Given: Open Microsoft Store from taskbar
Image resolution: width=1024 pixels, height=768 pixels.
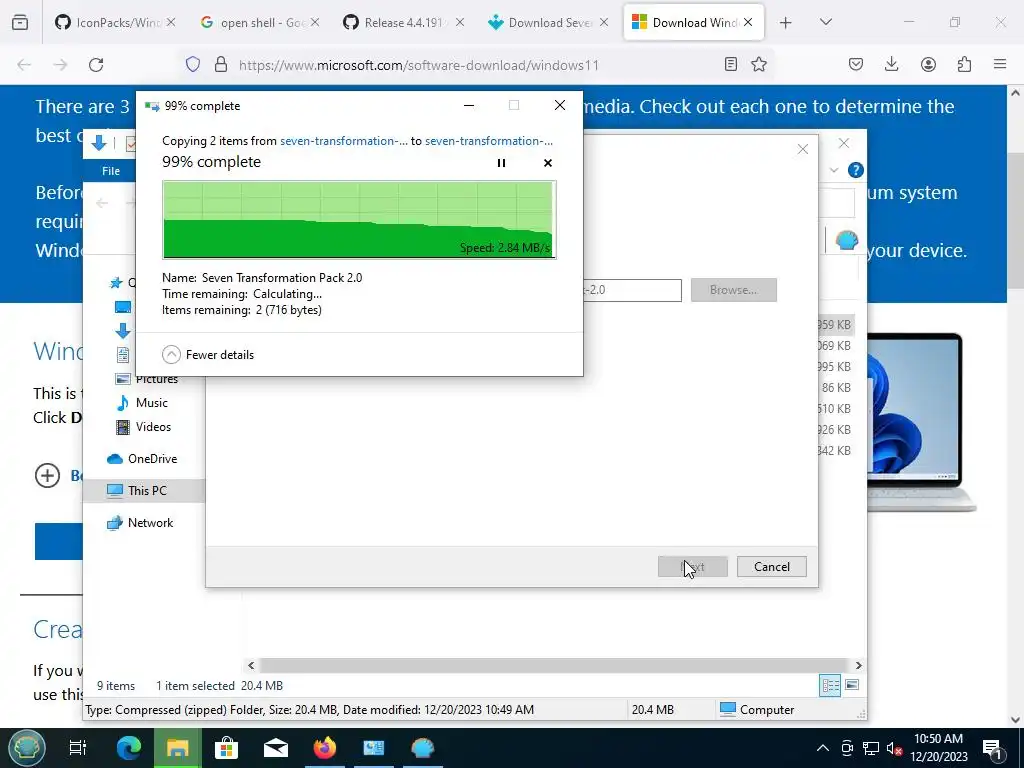Looking at the screenshot, I should (x=227, y=748).
